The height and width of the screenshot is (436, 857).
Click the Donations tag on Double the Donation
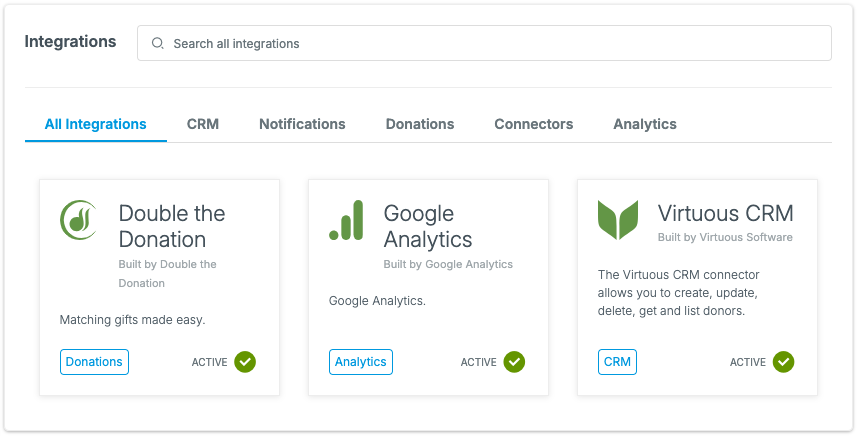pos(94,362)
